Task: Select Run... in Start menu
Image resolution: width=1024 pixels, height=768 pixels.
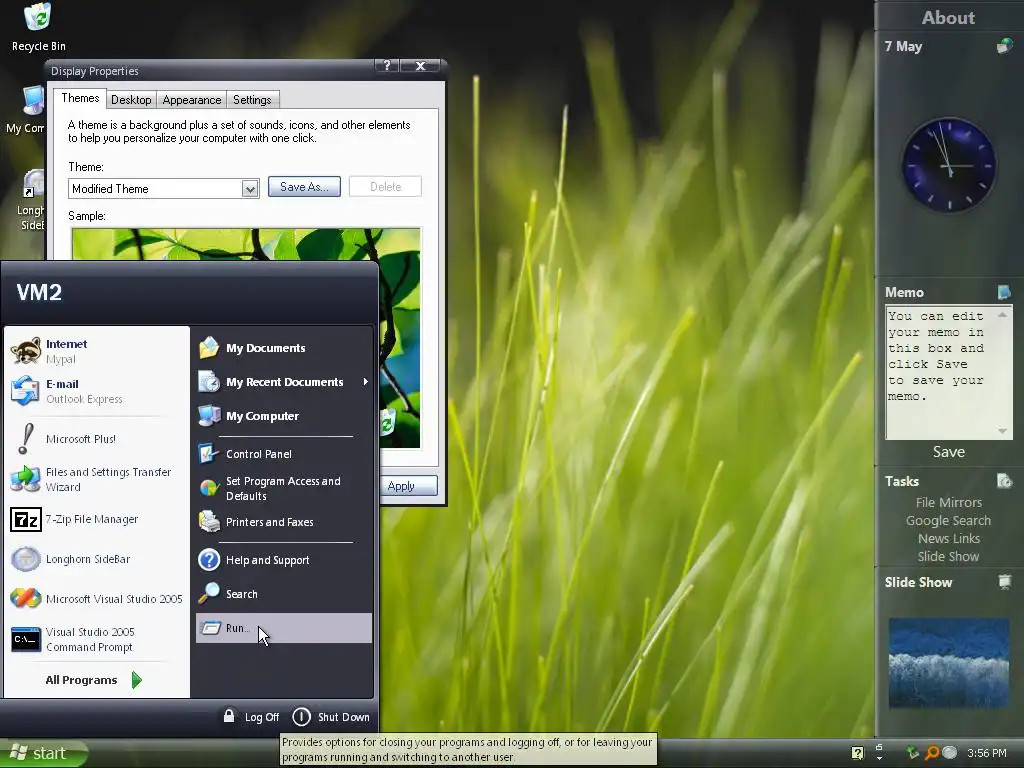Action: pos(283,628)
